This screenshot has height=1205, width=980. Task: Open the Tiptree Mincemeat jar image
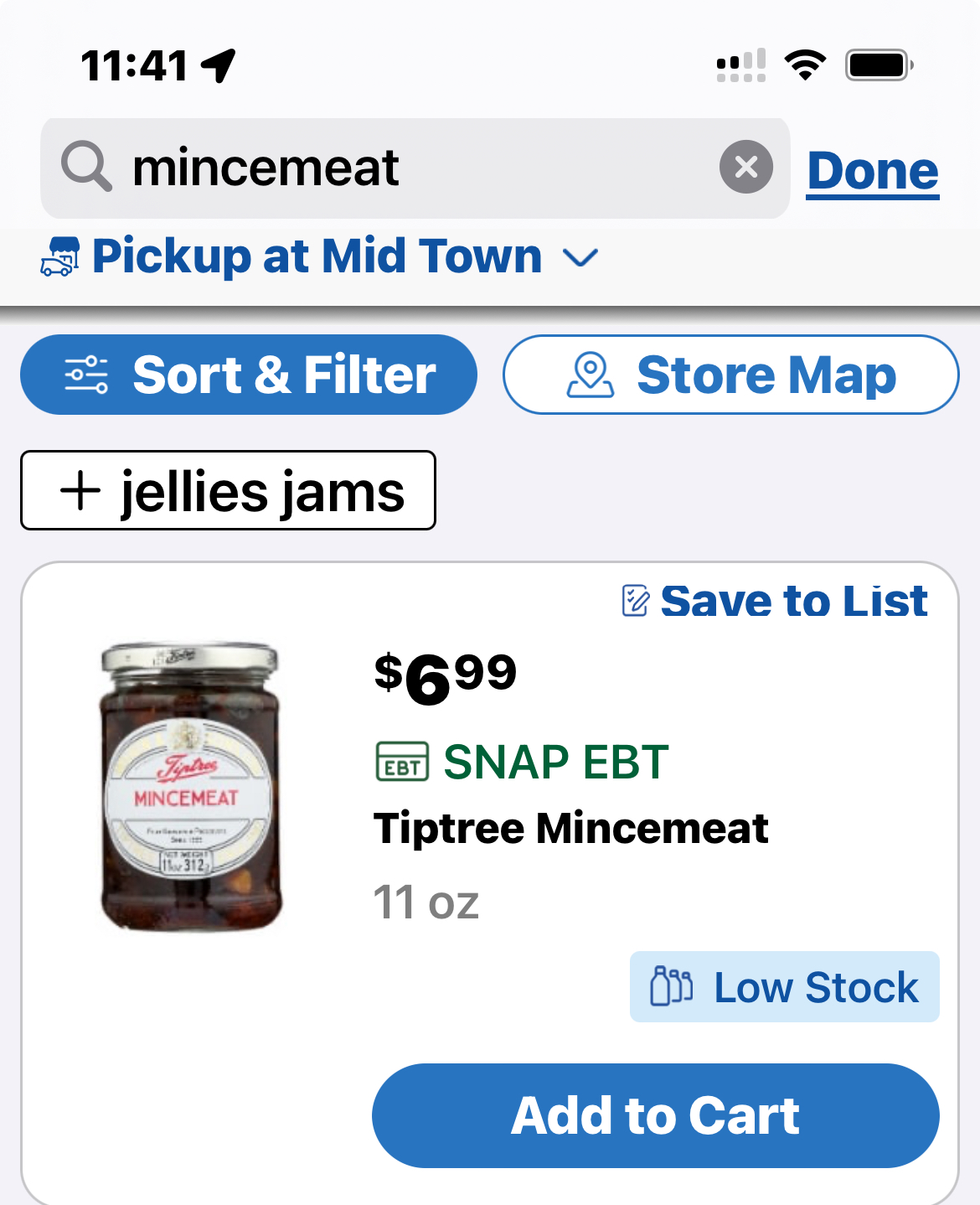pyautogui.click(x=190, y=786)
